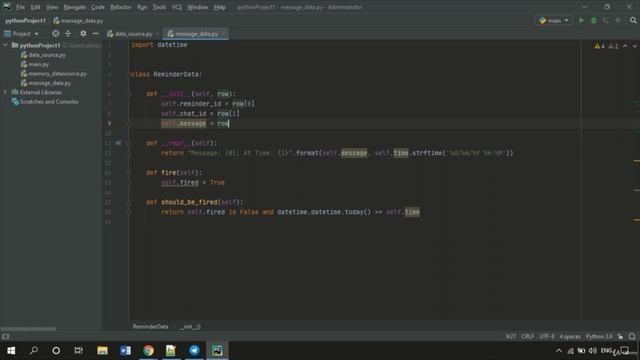Toggle read-only lock icon in status bar
The image size is (640, 360).
click(620, 336)
